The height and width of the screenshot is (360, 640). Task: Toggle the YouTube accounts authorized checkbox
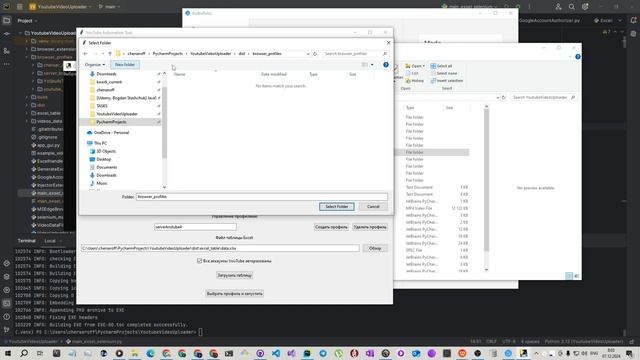[x=200, y=261]
